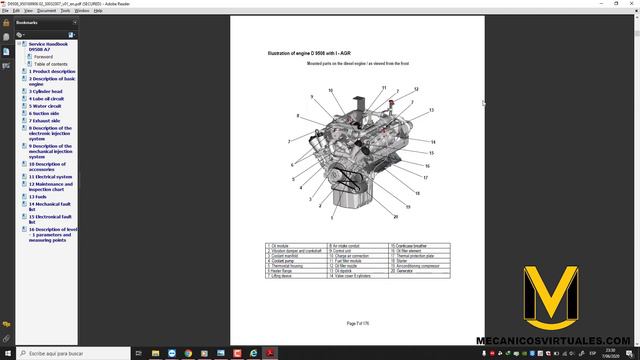The height and width of the screenshot is (360, 640).
Task: Click the 'Page 7 of 176' footer text
Action: [x=358, y=323]
